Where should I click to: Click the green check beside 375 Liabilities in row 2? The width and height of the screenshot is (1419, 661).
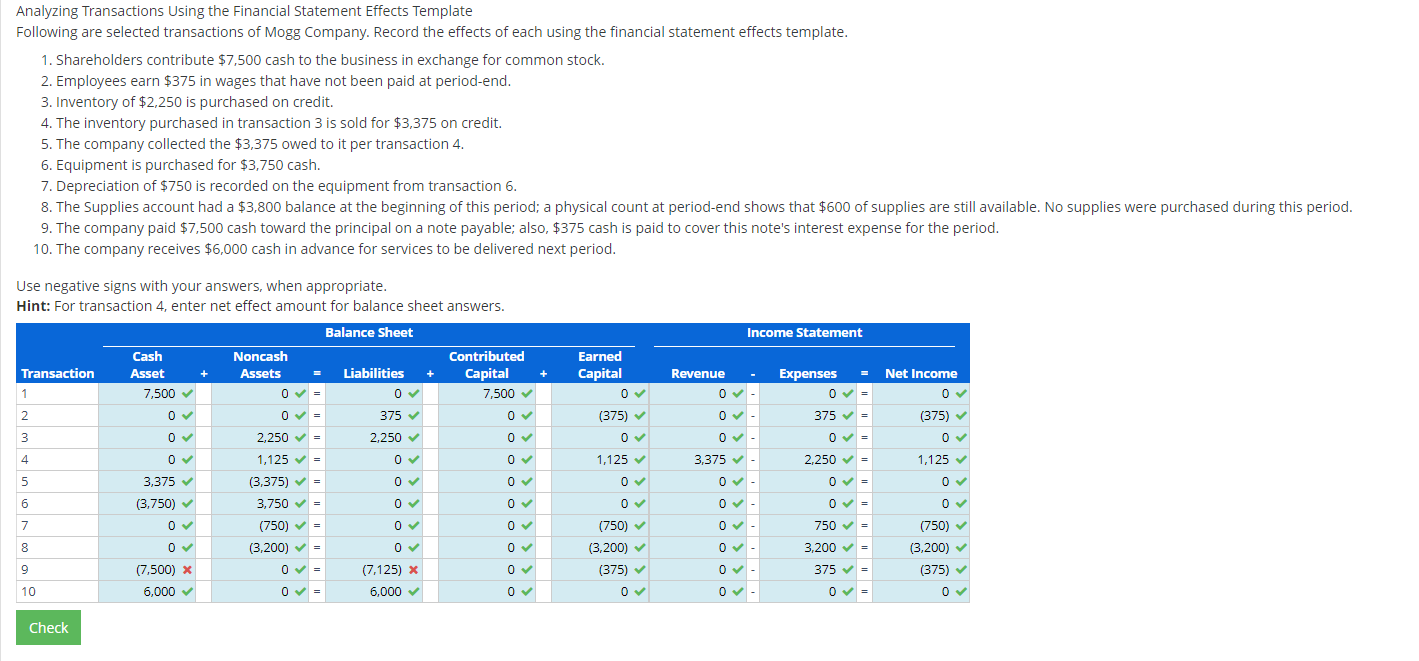[412, 415]
